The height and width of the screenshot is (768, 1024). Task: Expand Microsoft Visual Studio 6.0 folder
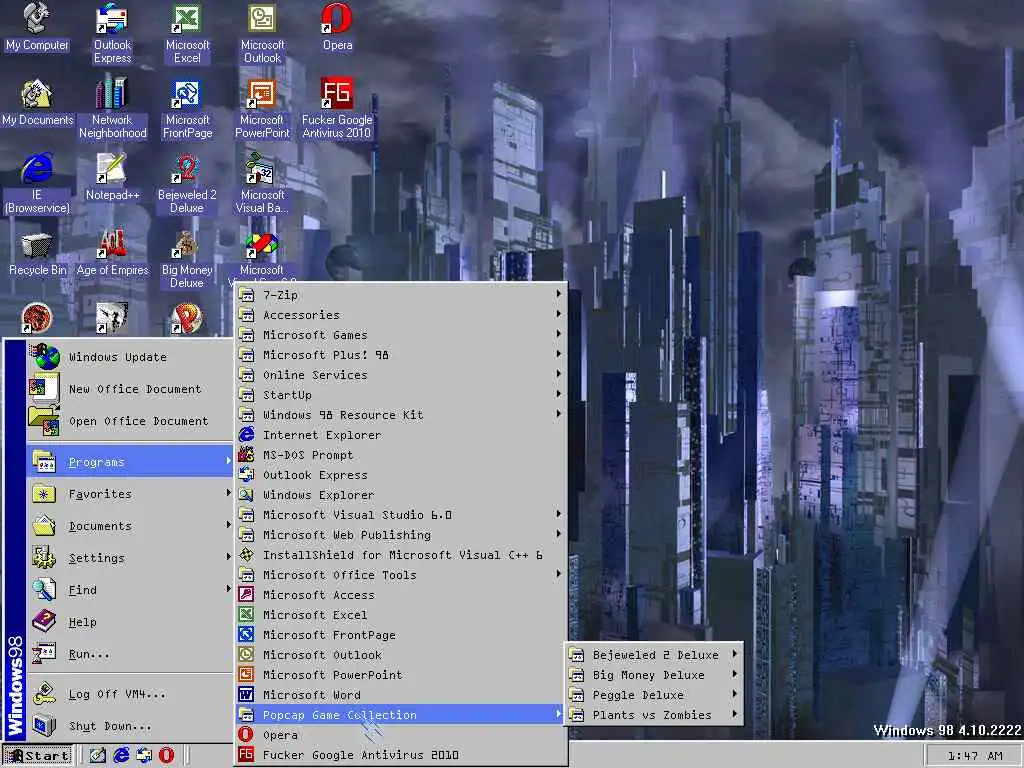tap(400, 515)
